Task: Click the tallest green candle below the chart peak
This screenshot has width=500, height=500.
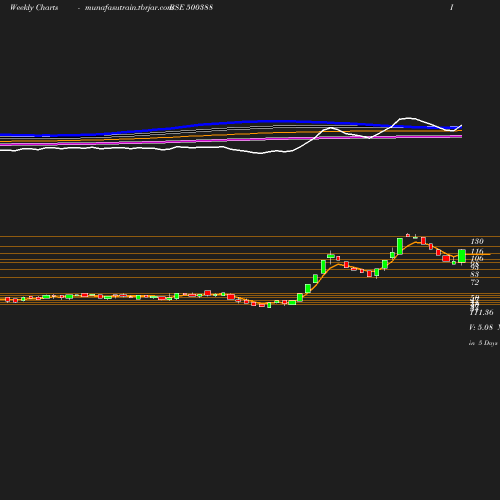Action: pos(400,246)
